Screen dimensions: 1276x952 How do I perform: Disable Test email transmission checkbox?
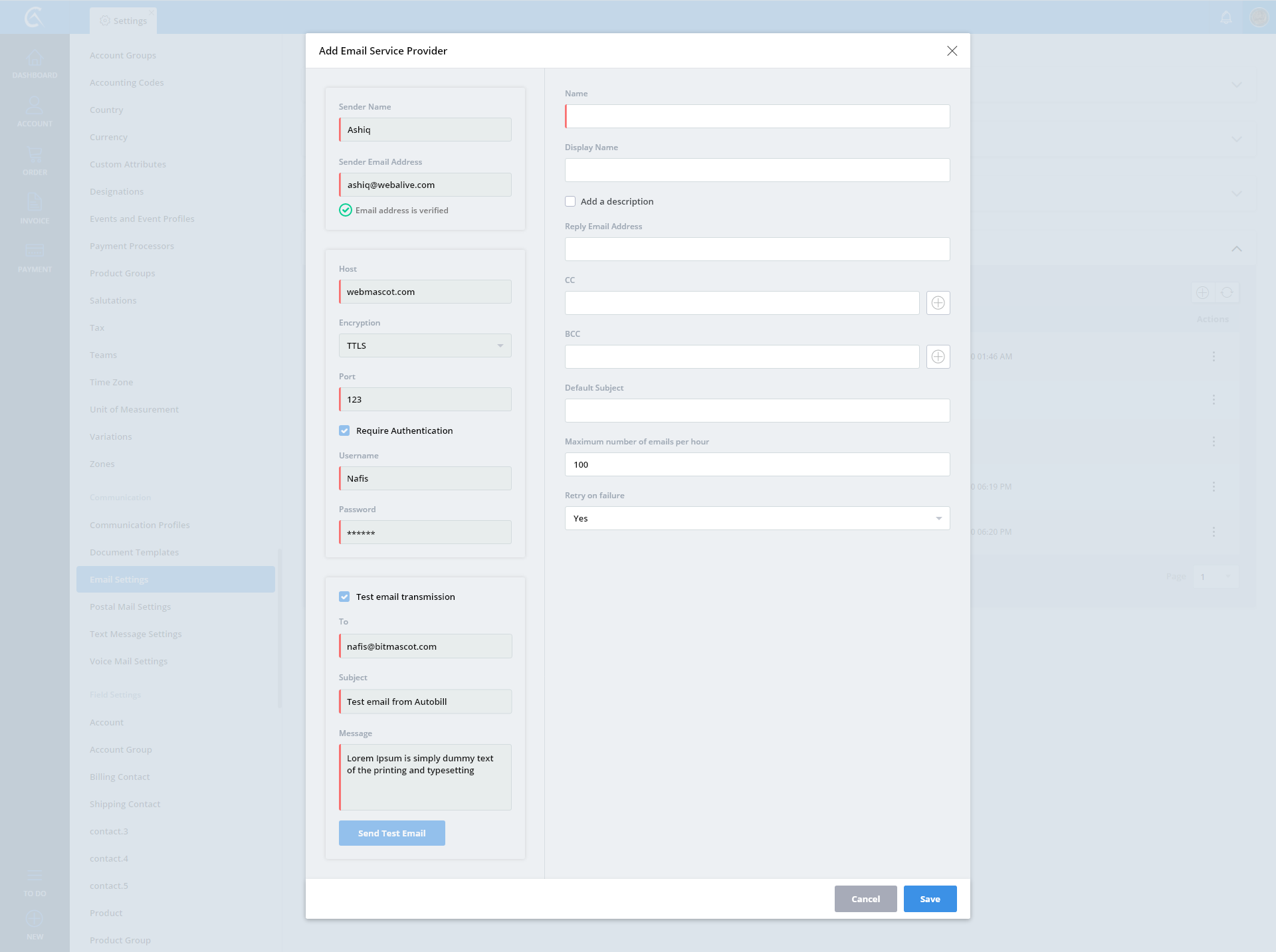pos(344,597)
